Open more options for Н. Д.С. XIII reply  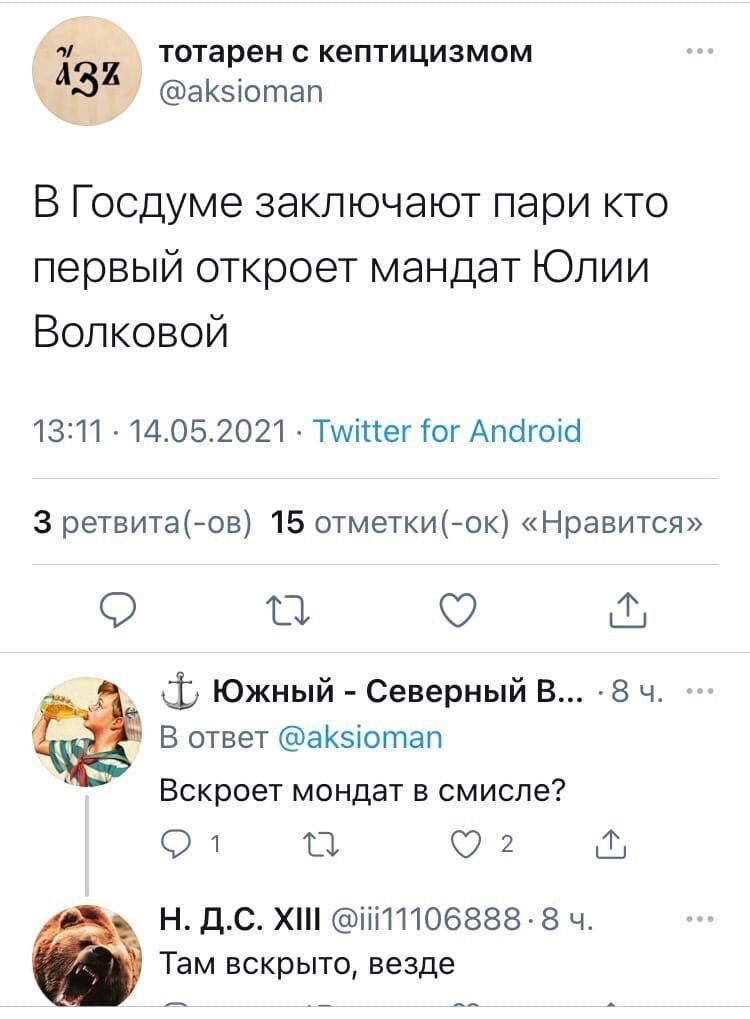pyautogui.click(x=700, y=919)
